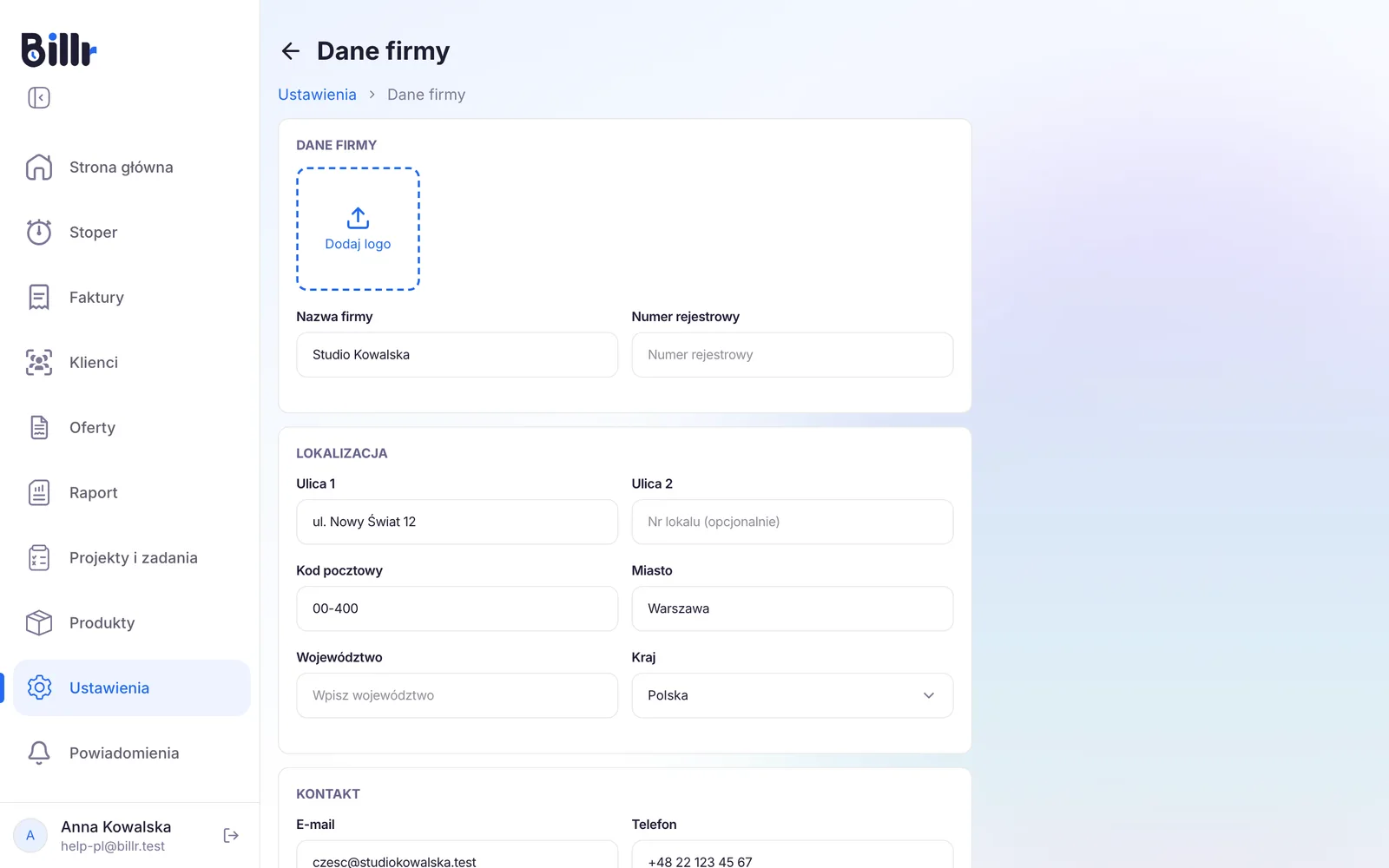Click the home icon for Strona główna

pyautogui.click(x=39, y=167)
